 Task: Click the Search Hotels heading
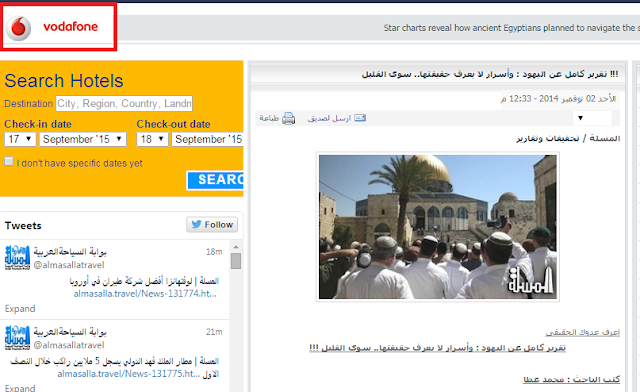point(64,81)
